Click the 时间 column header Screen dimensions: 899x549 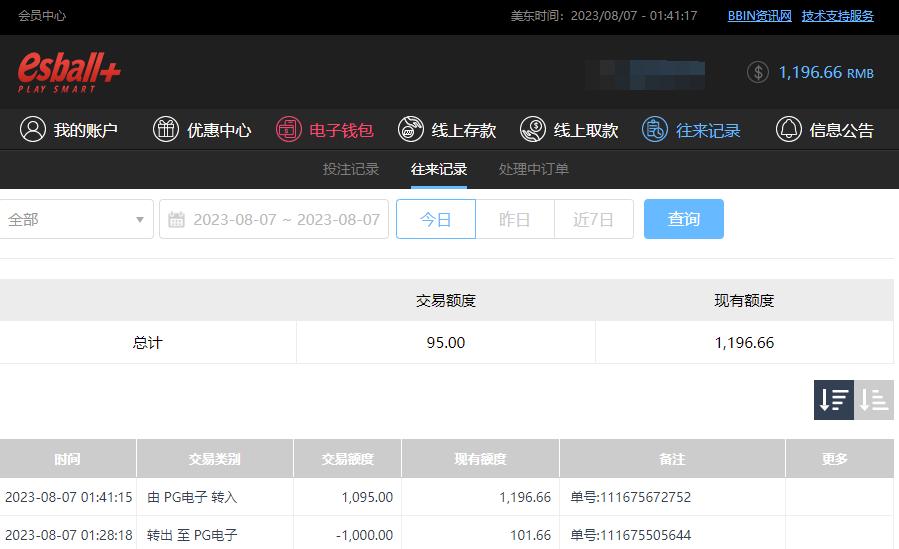coord(68,458)
